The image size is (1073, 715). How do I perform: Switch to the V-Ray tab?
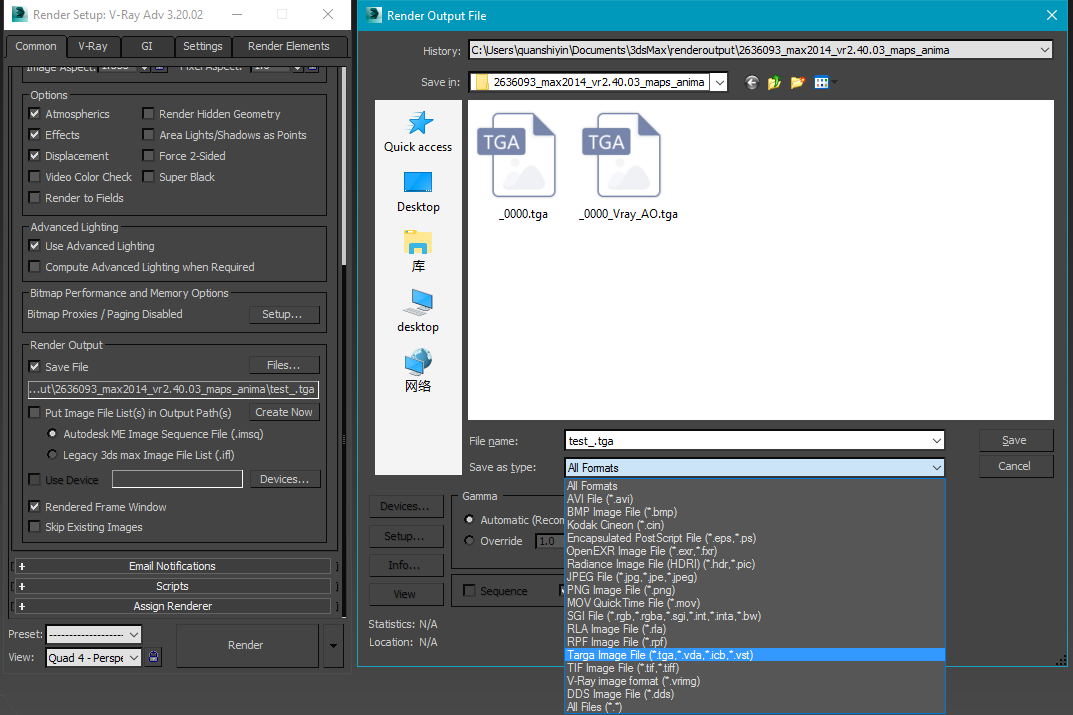pyautogui.click(x=93, y=46)
